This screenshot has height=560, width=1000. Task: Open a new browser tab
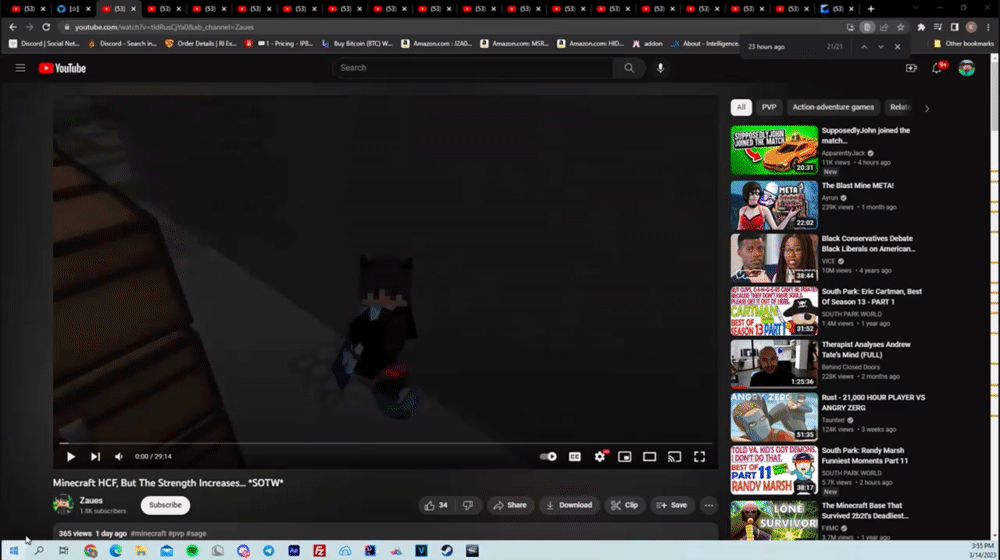click(x=871, y=9)
